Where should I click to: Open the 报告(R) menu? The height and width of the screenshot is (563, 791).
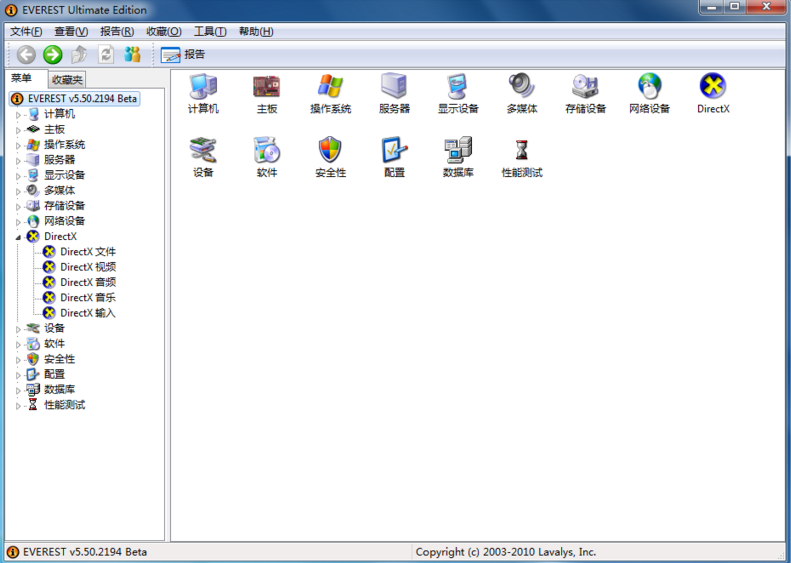(x=117, y=31)
